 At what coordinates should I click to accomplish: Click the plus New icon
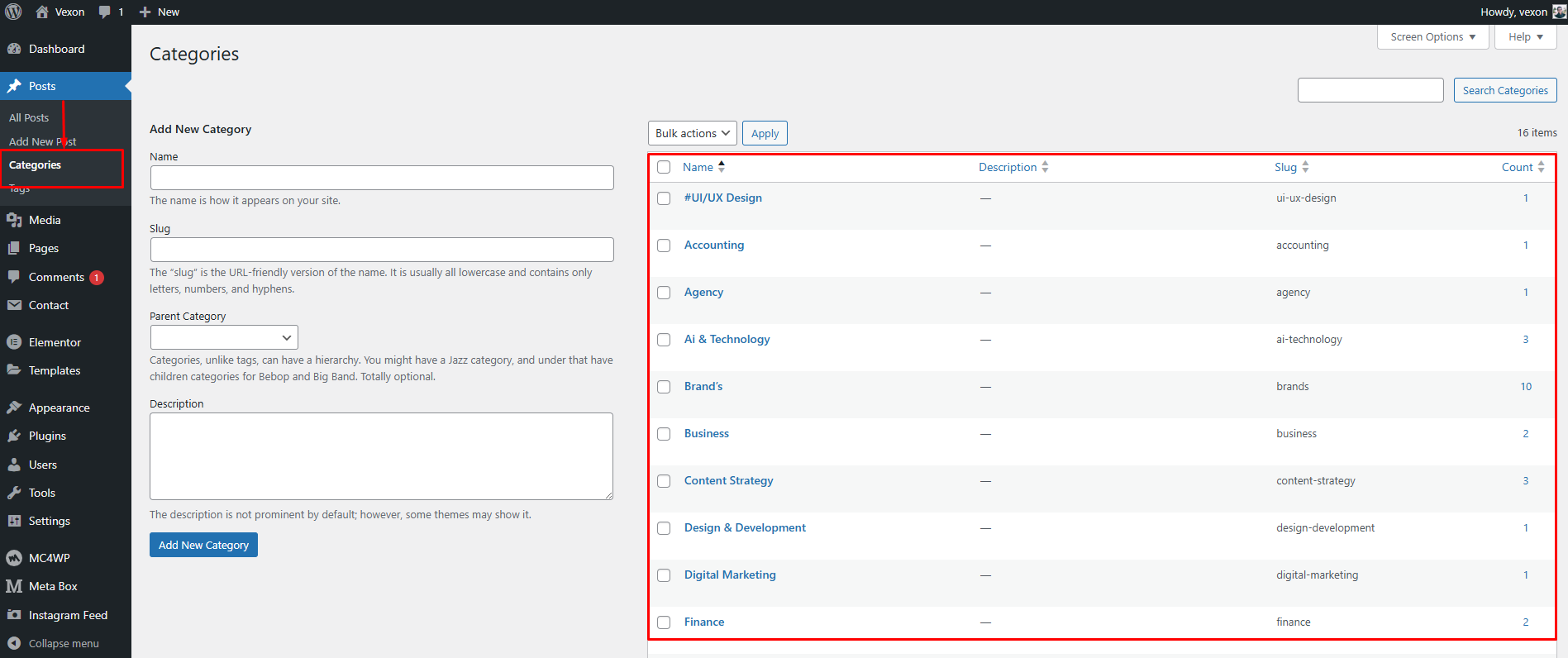145,12
